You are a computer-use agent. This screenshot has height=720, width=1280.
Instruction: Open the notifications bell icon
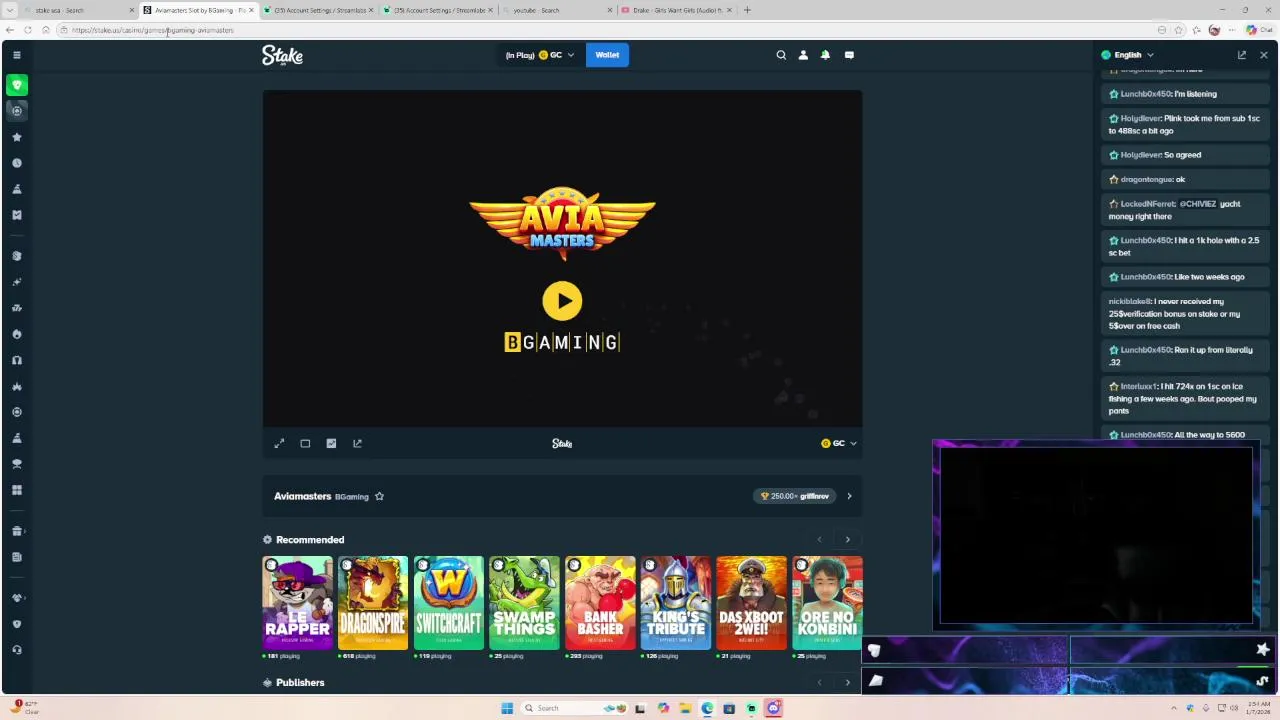(x=825, y=55)
